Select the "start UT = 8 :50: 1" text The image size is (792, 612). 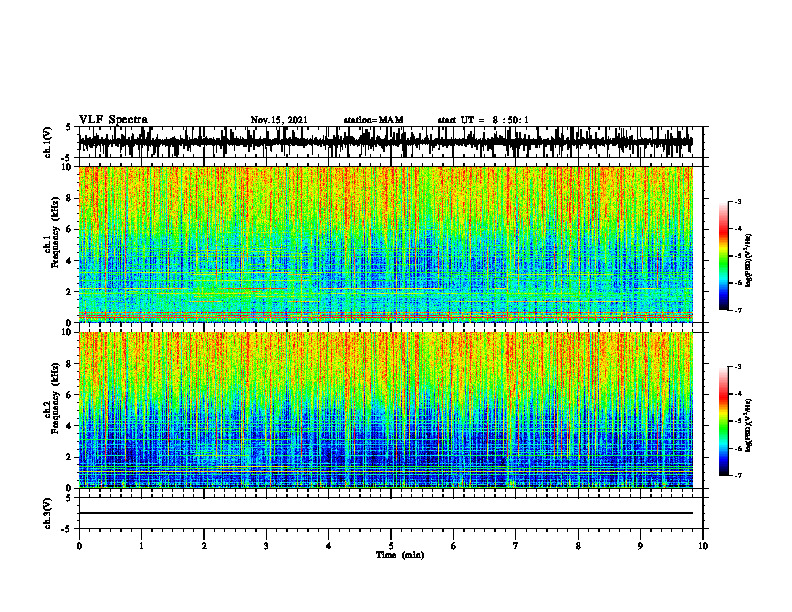click(483, 120)
